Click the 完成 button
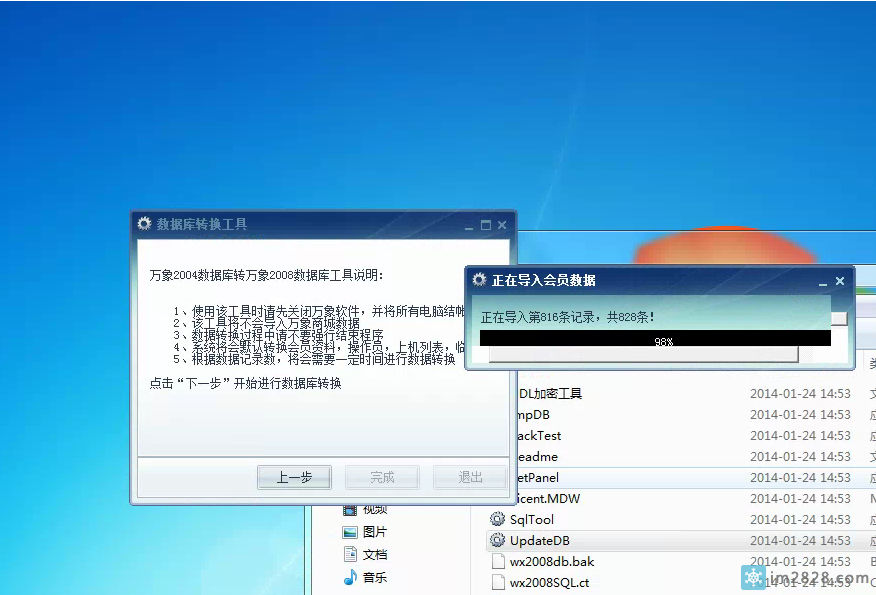Image resolution: width=876 pixels, height=595 pixels. click(x=381, y=477)
